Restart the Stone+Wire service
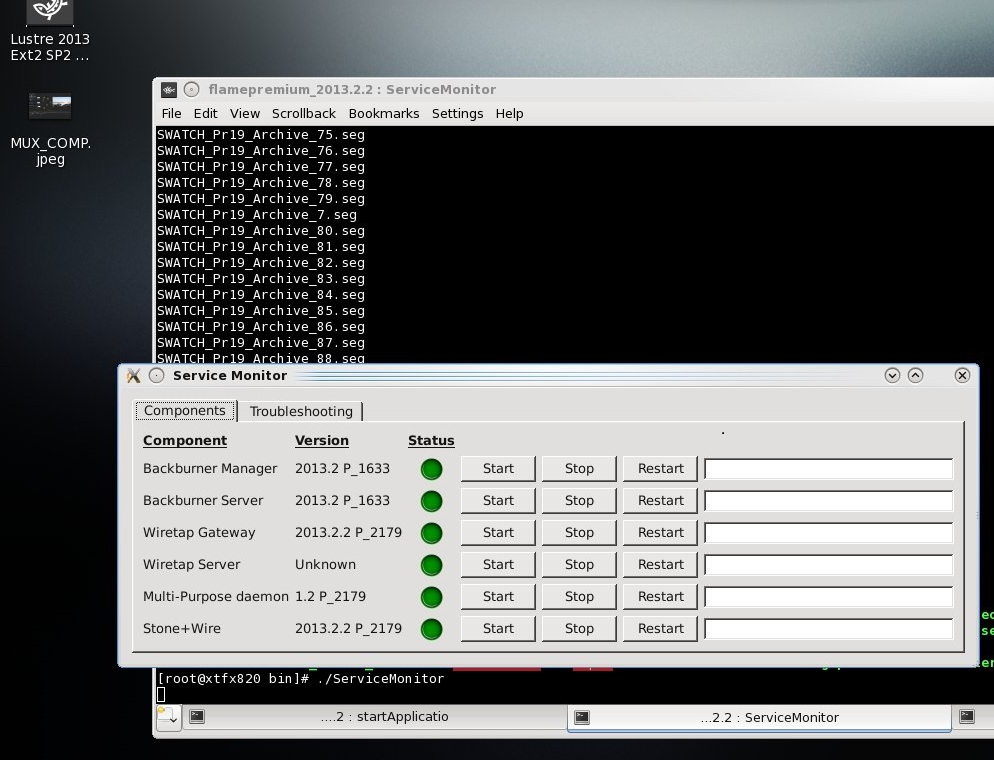The width and height of the screenshot is (994, 760). click(660, 629)
